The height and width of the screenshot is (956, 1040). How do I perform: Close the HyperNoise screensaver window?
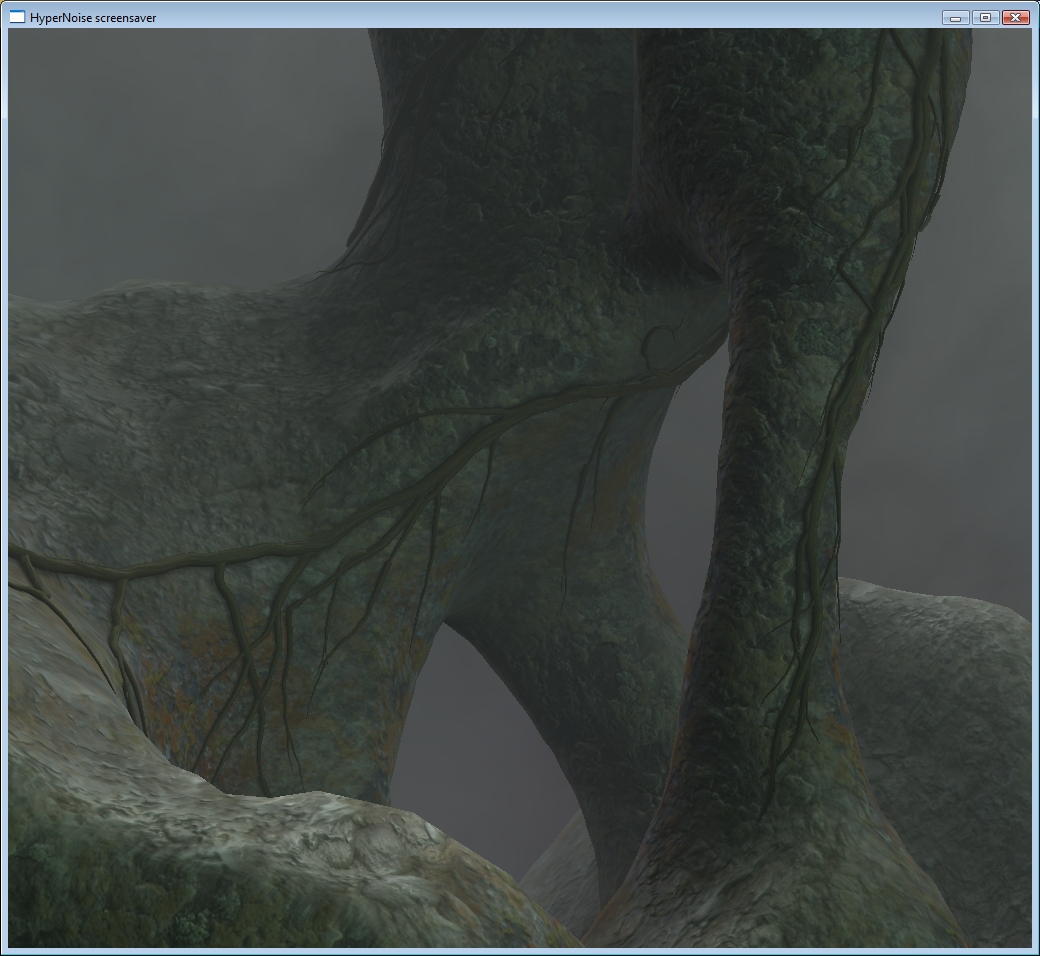(x=1015, y=17)
